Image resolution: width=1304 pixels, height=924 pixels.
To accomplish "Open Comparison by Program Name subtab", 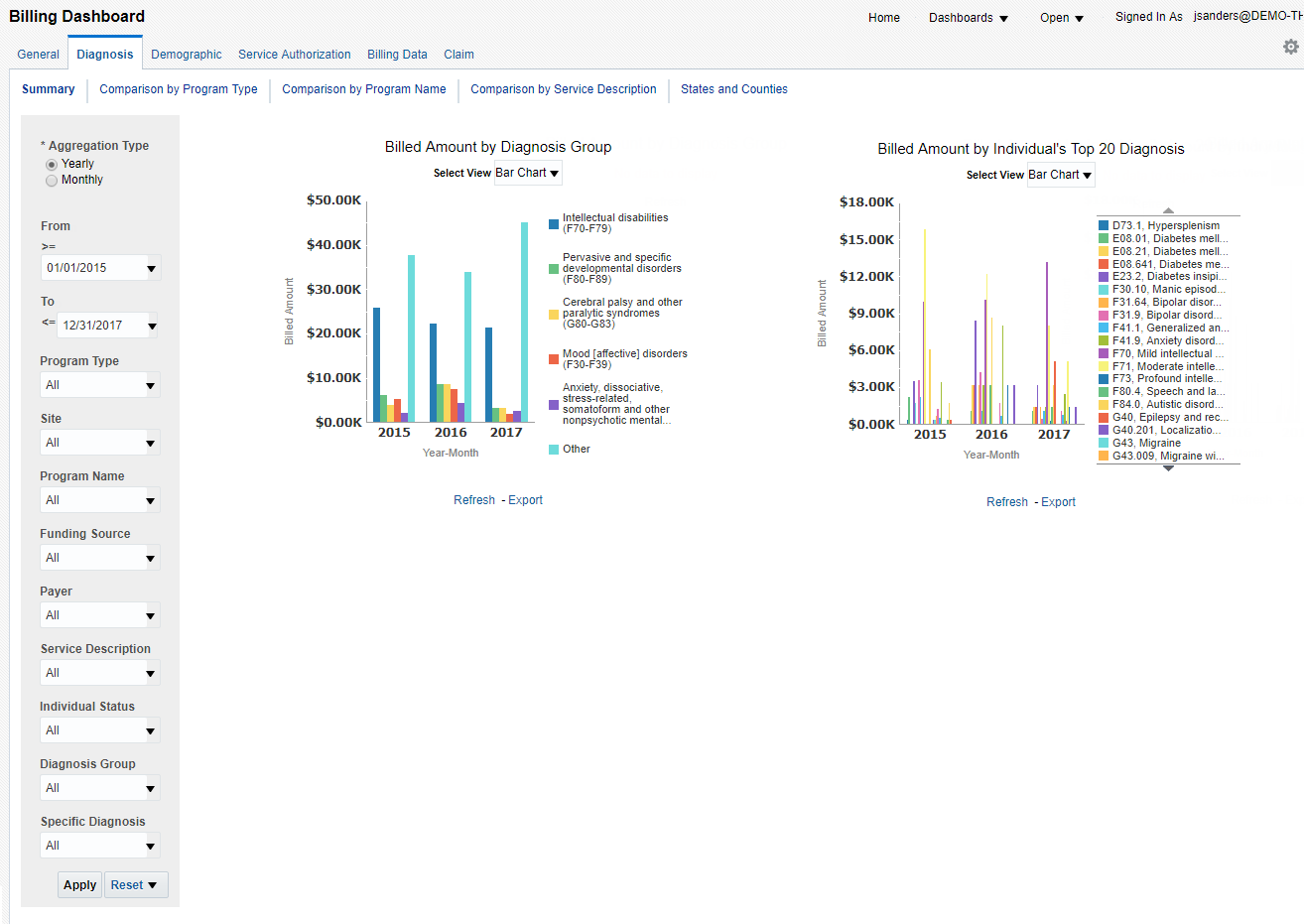I will (x=364, y=89).
